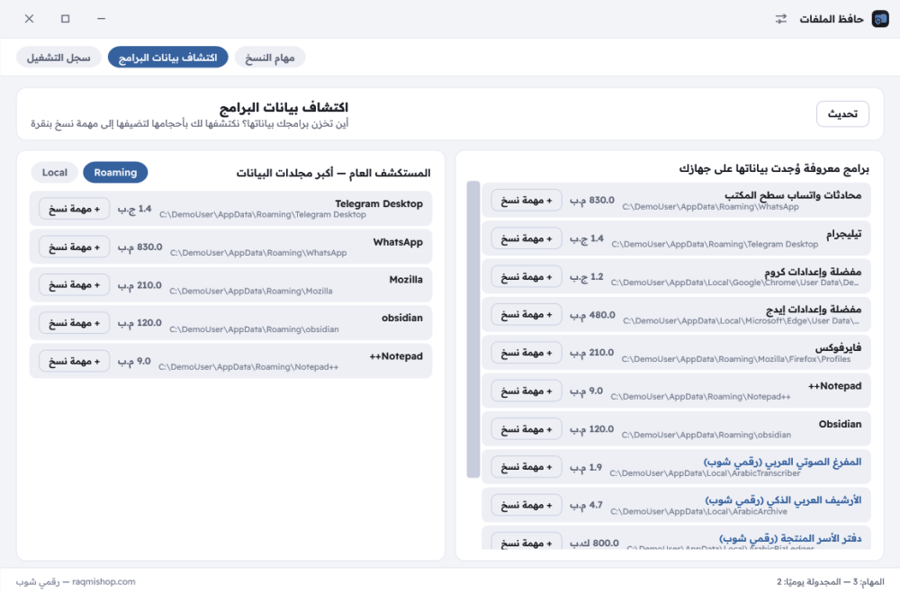Close the حافظ الملفات window
Screen dimensions: 900x594
pyautogui.click(x=29, y=19)
